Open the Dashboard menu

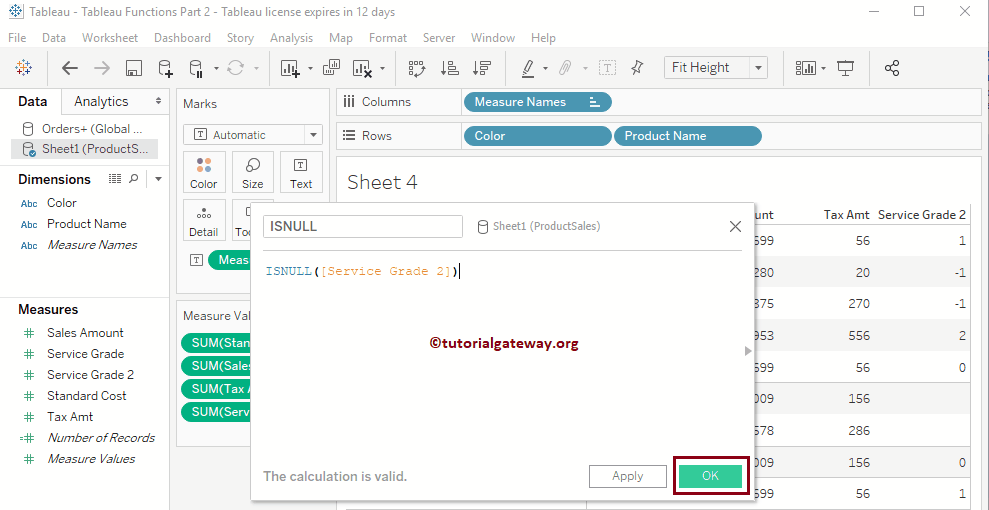[x=182, y=38]
